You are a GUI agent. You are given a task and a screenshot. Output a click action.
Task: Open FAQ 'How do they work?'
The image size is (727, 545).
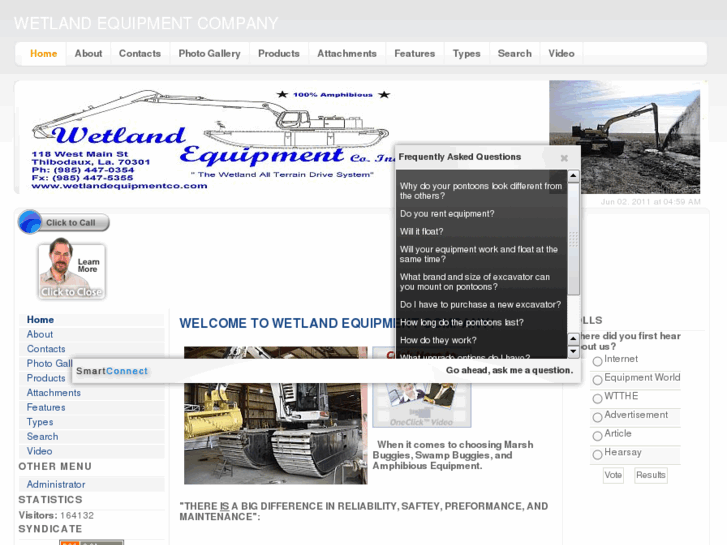coord(438,340)
